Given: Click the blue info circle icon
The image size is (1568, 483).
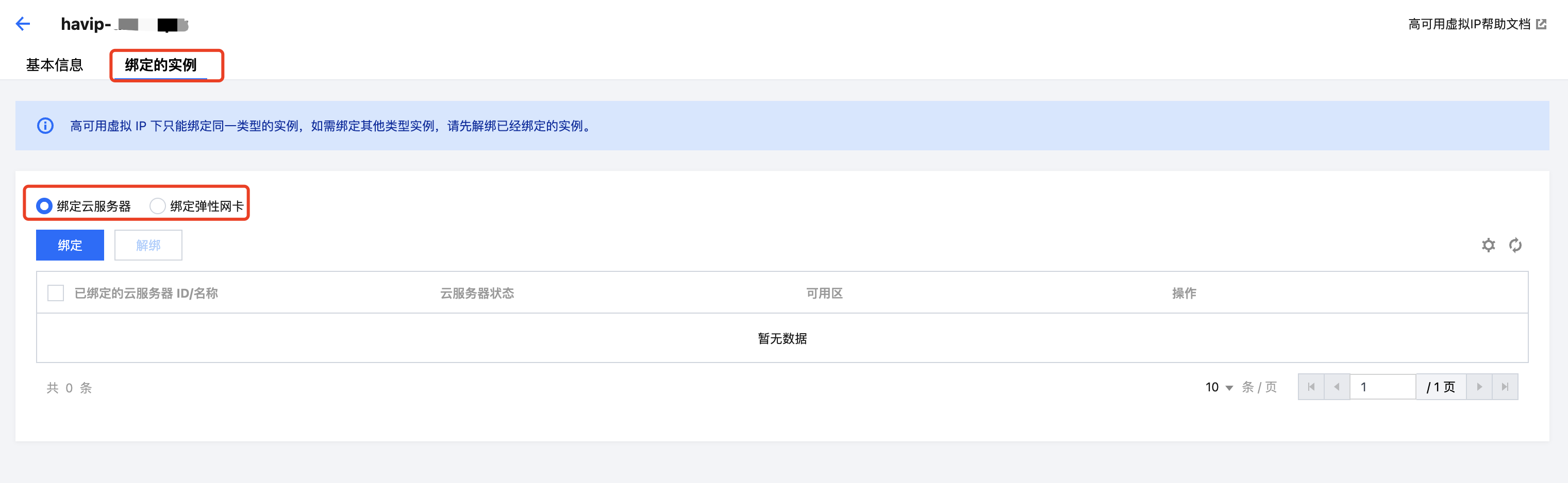Looking at the screenshot, I should [45, 126].
